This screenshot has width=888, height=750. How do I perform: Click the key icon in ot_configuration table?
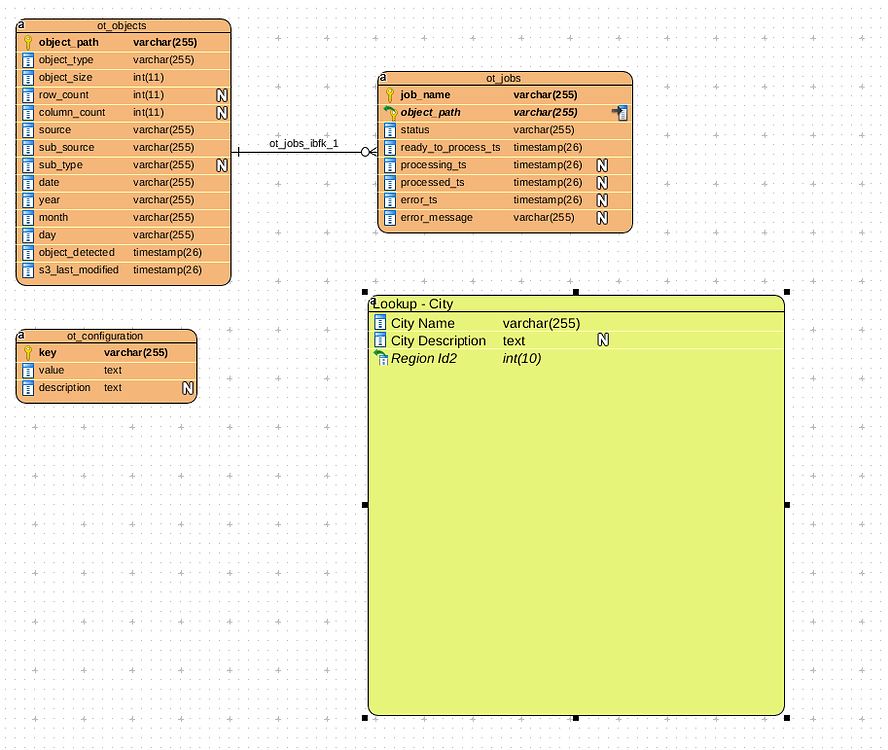pyautogui.click(x=28, y=353)
